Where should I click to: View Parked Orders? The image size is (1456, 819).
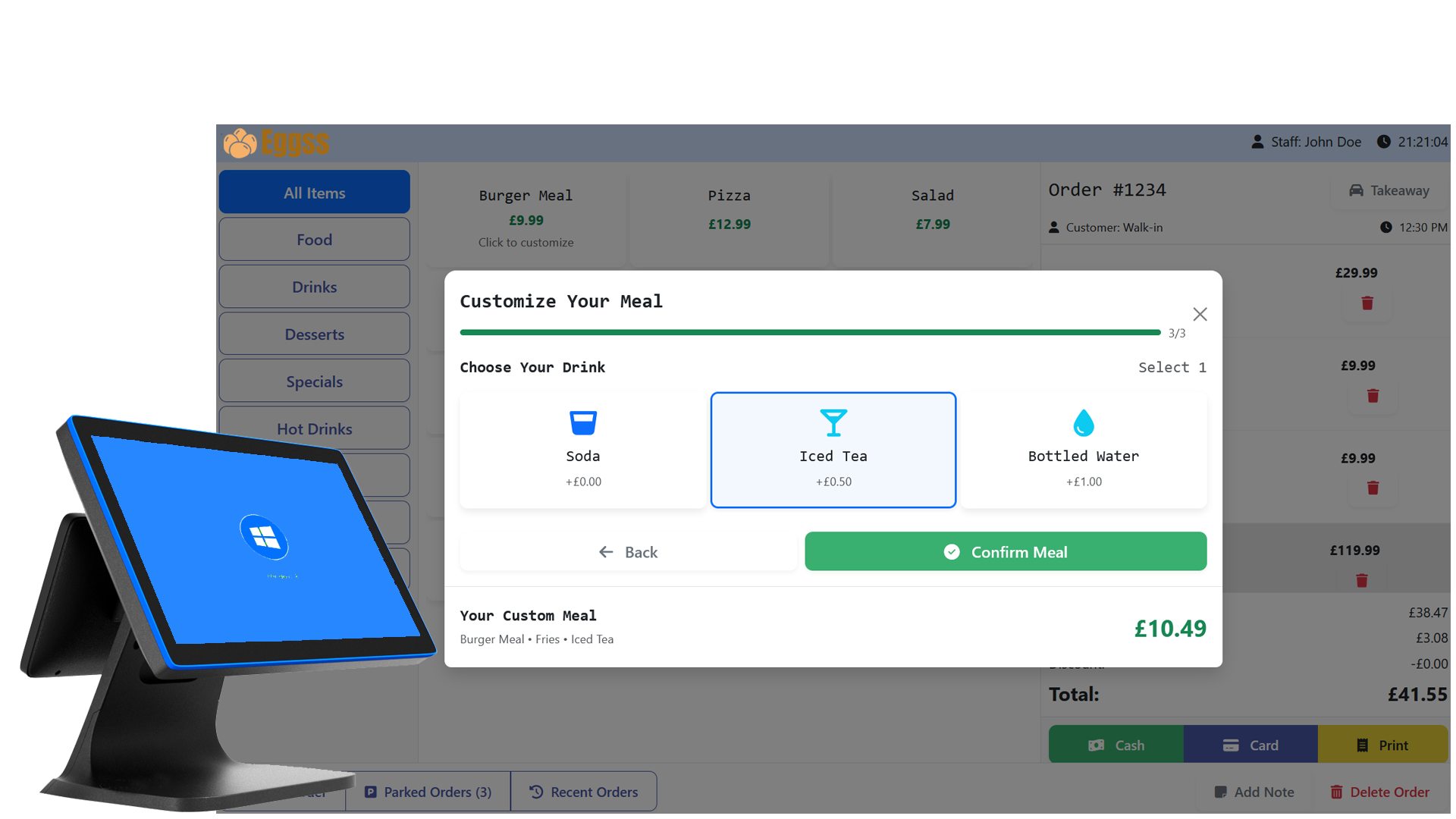428,791
